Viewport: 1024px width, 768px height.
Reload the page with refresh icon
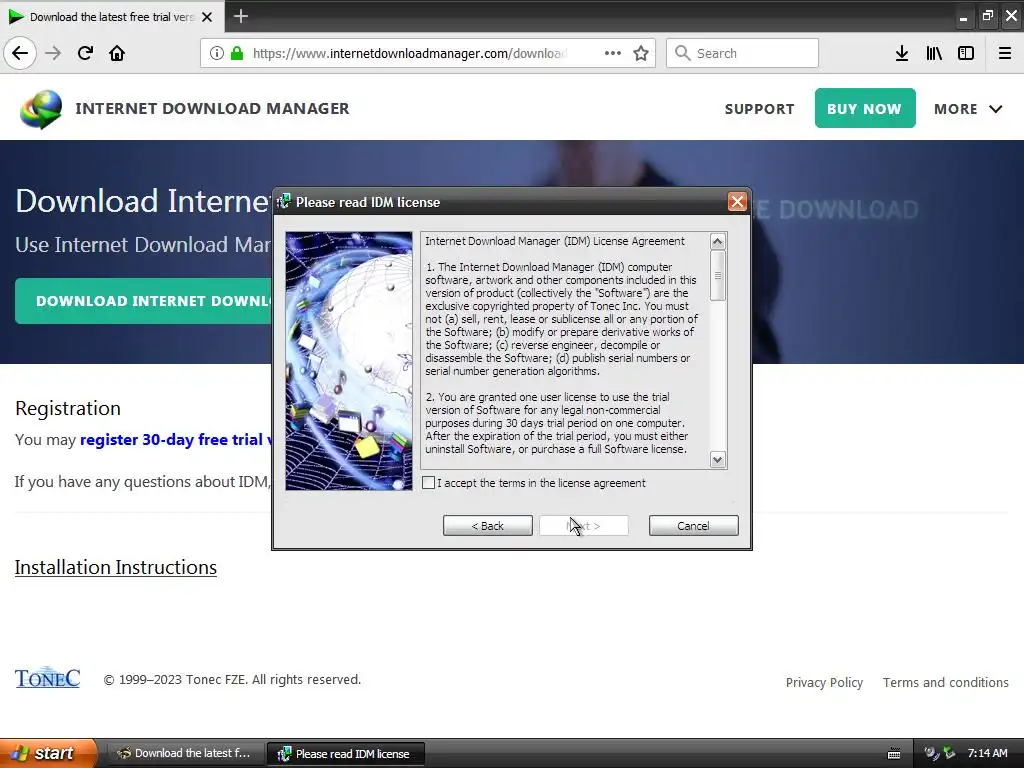pos(85,53)
